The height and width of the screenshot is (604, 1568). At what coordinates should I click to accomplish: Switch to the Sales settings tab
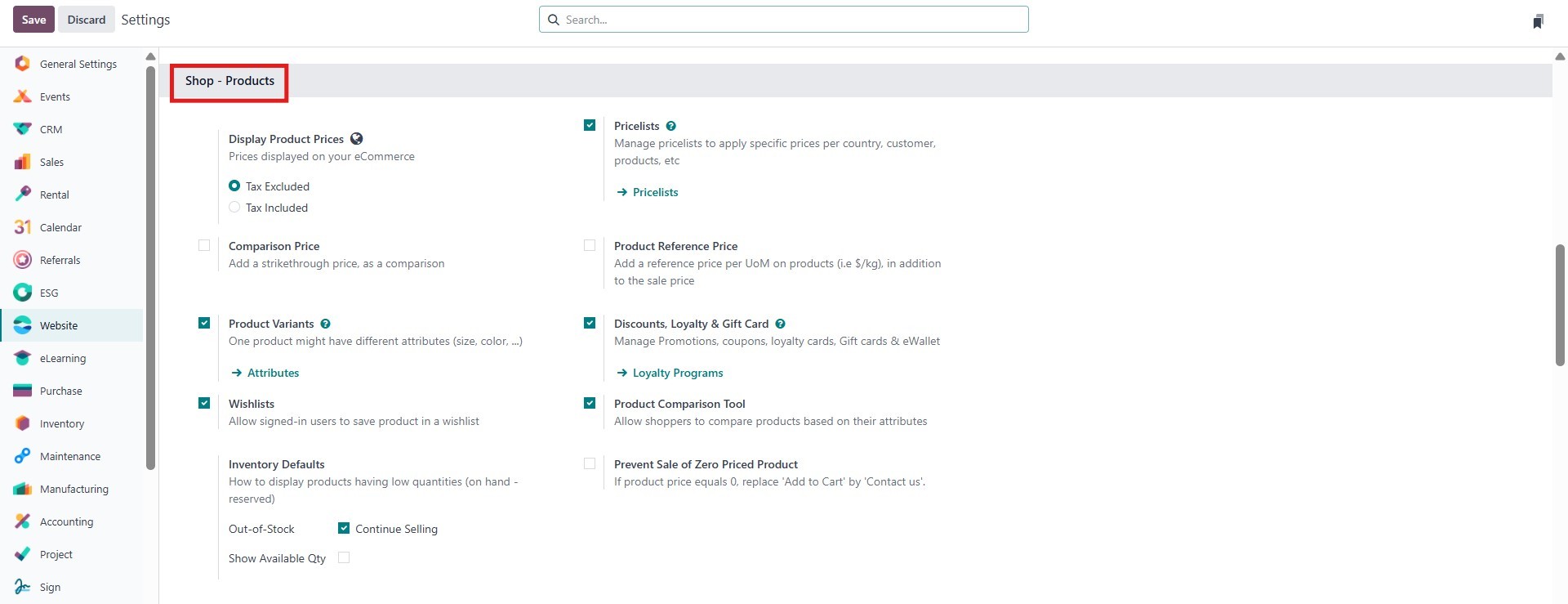point(51,162)
